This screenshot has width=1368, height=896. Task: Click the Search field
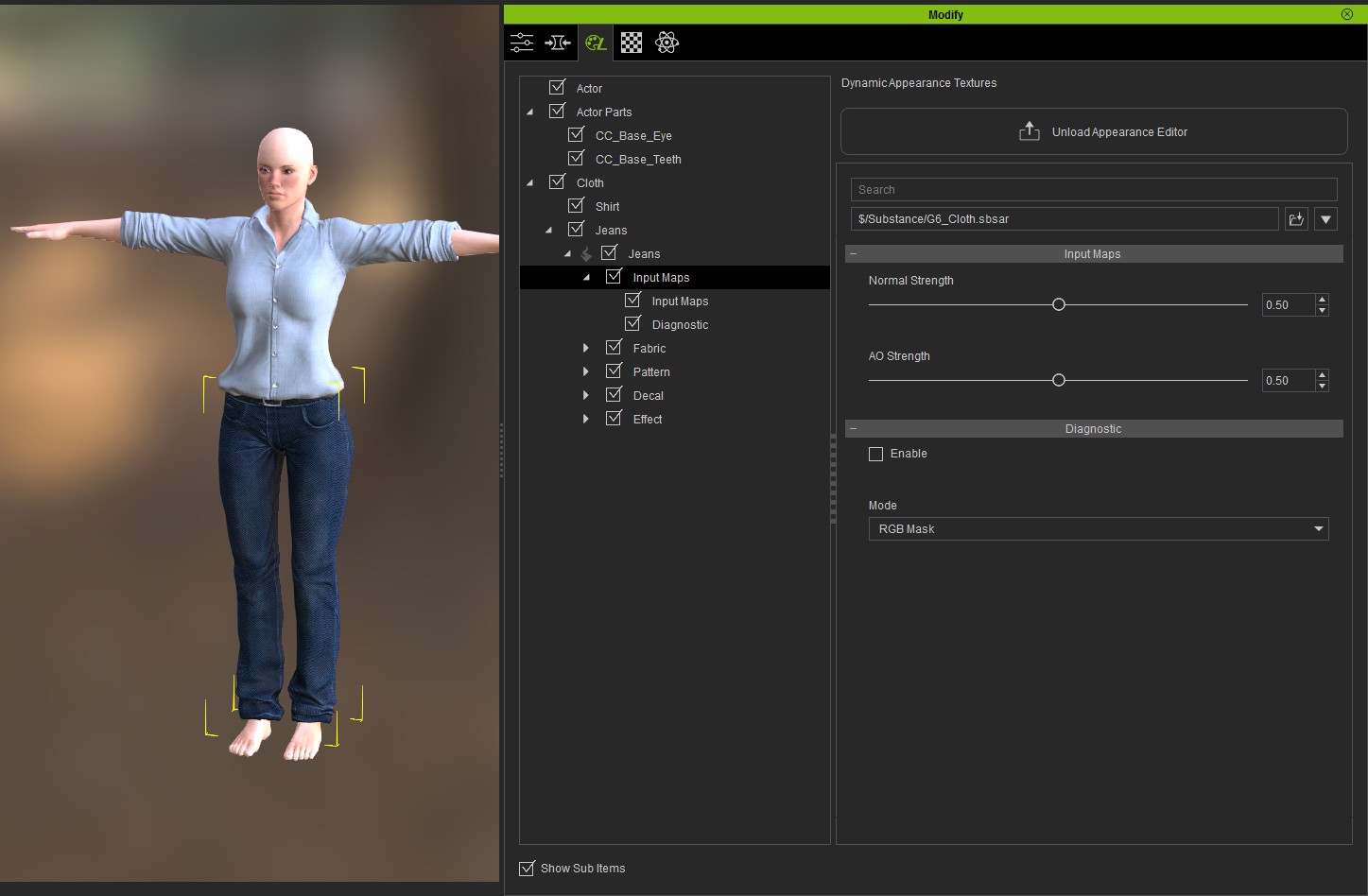(1094, 190)
